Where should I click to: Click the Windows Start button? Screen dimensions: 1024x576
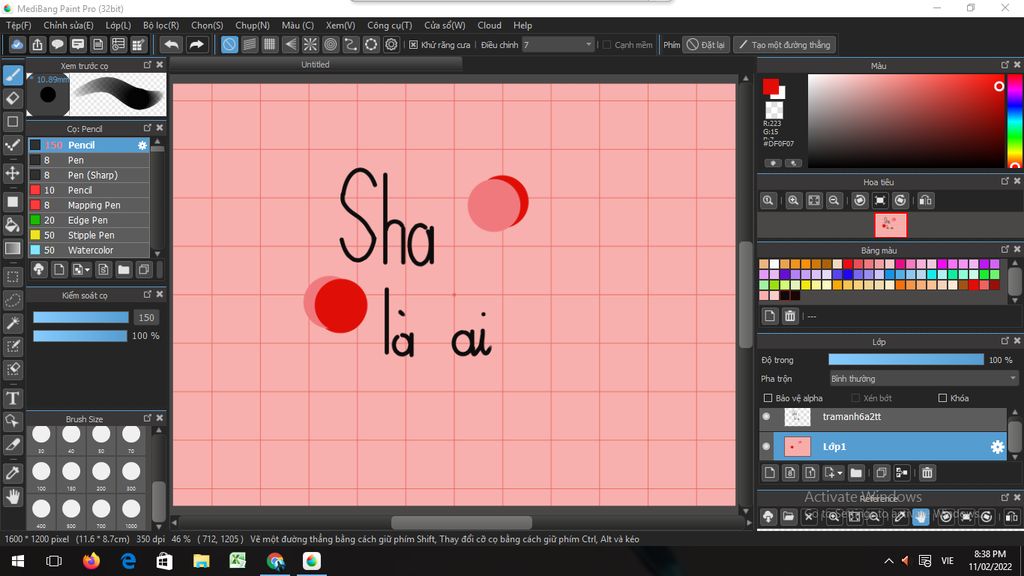tap(18, 561)
